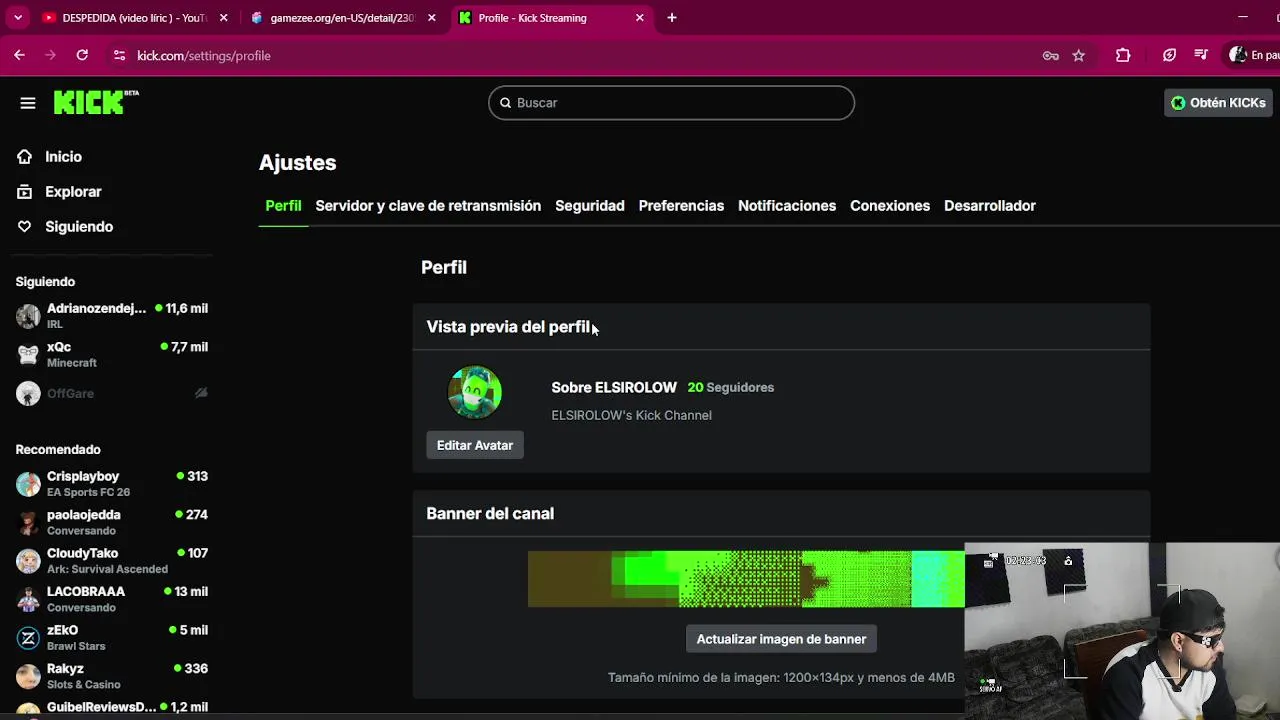Open the browser extensions puzzle icon
Screen dimensions: 1280x720
tap(1123, 56)
